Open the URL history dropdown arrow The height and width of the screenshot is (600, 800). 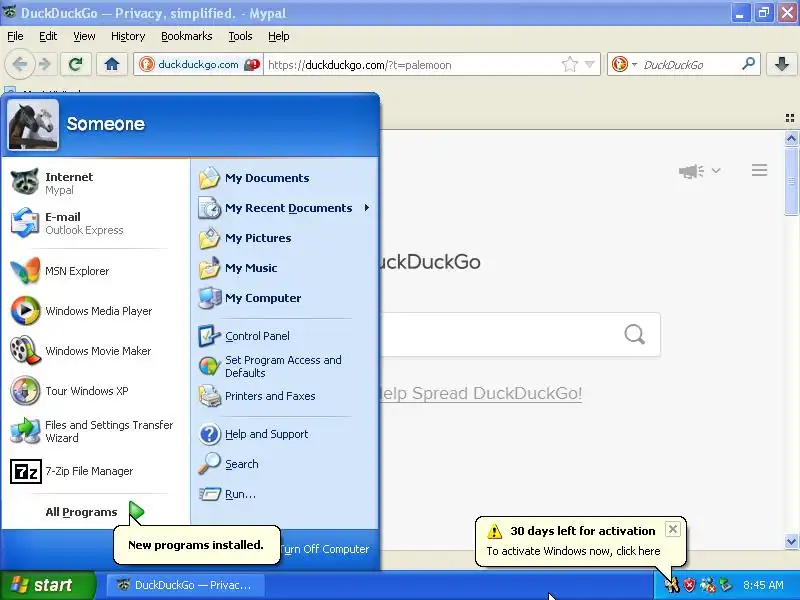tap(590, 65)
